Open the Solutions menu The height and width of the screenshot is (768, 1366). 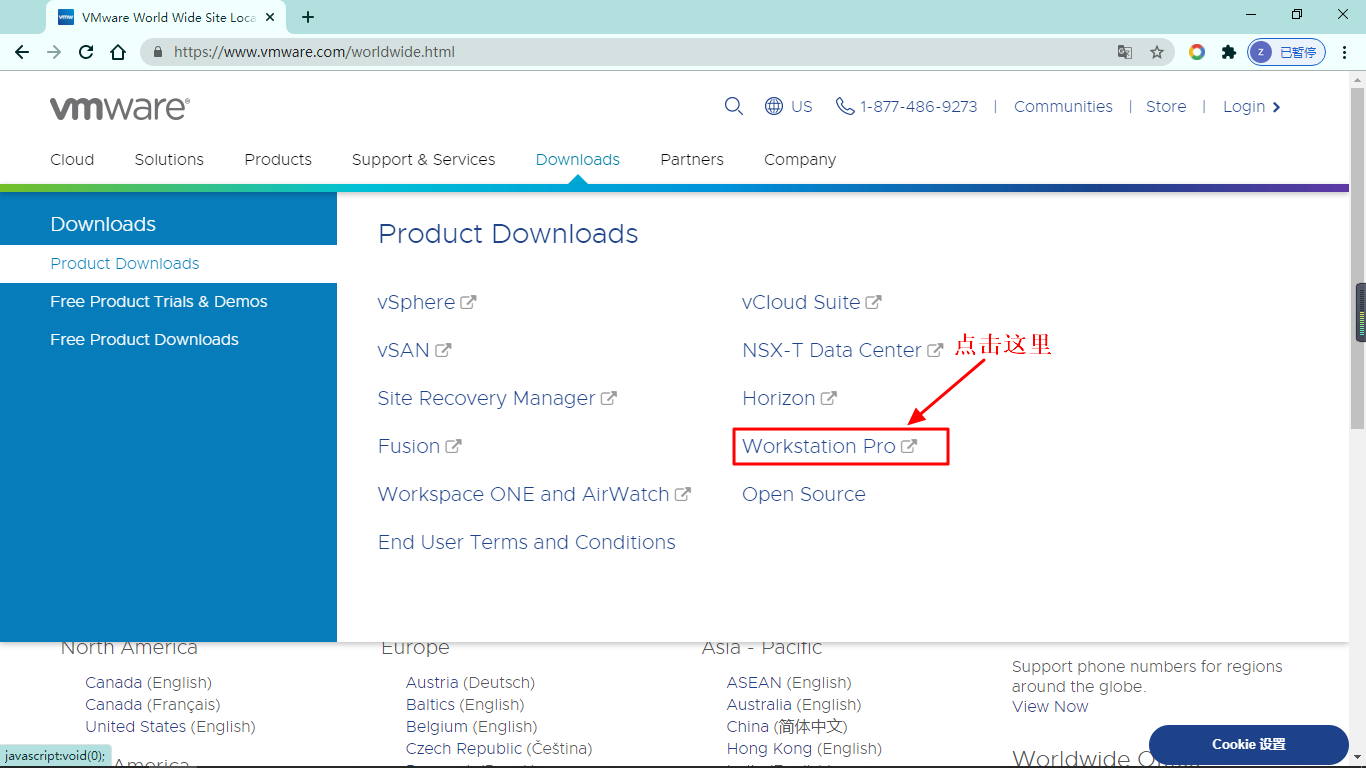[x=169, y=159]
